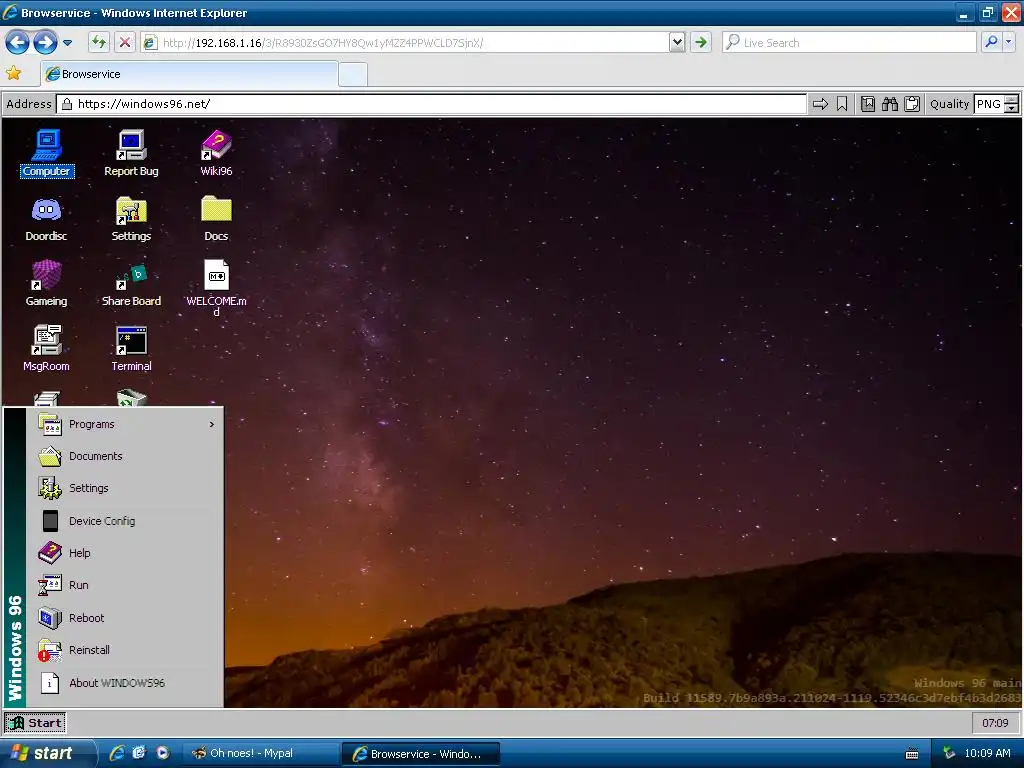Open the search provider options dropdown
1024x768 pixels.
[x=1009, y=42]
